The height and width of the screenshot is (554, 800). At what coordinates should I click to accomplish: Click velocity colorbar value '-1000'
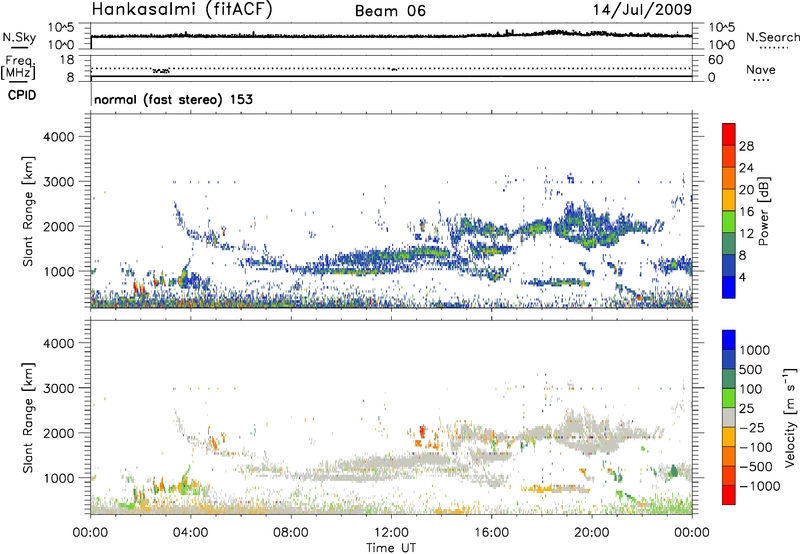pyautogui.click(x=760, y=486)
